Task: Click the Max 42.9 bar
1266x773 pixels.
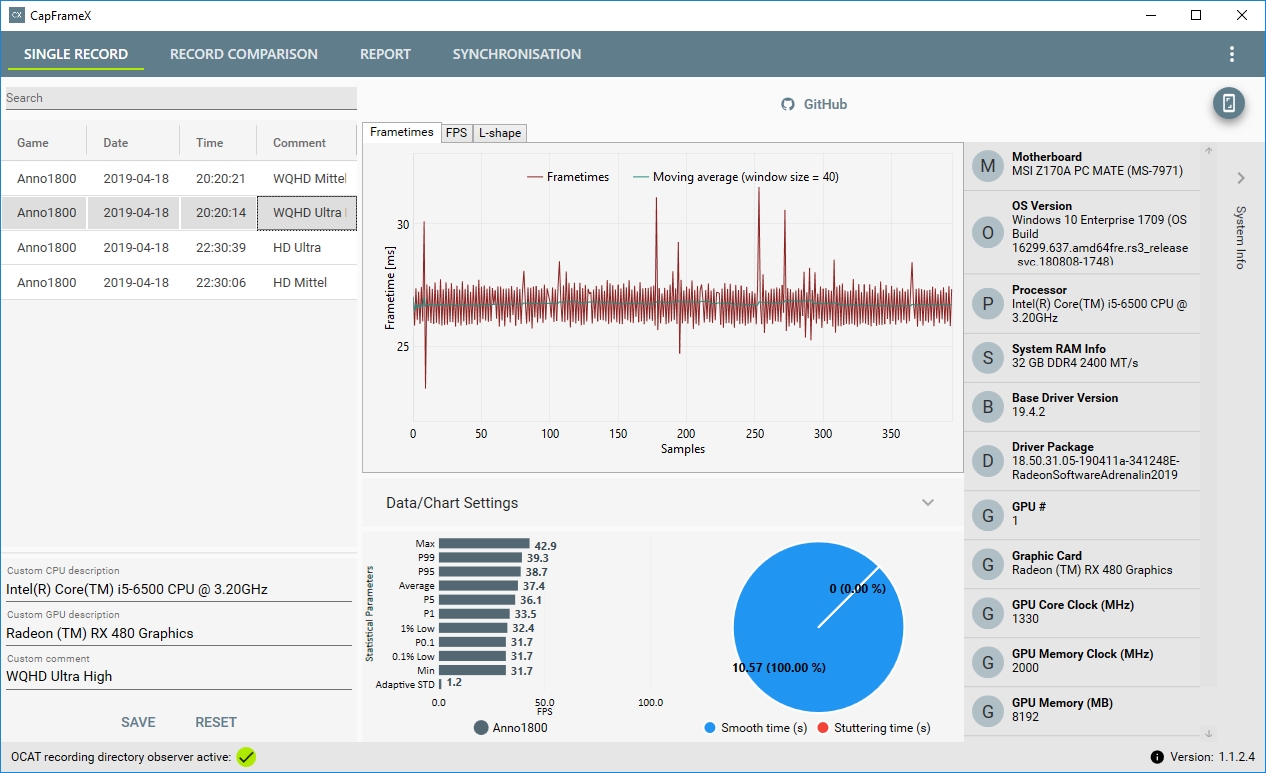Action: [x=484, y=544]
